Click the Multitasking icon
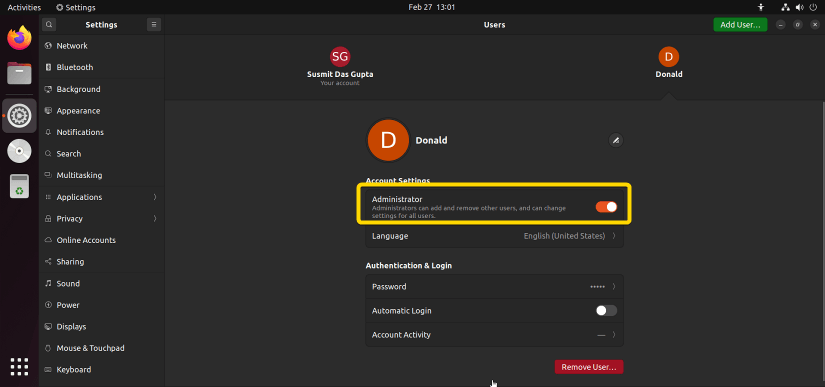The image size is (825, 387). point(48,175)
